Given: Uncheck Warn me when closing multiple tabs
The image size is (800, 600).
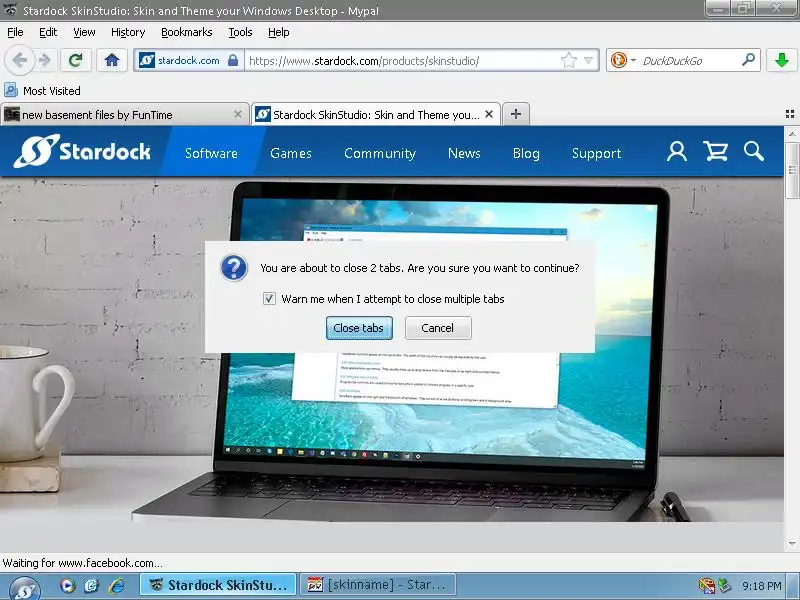Looking at the screenshot, I should [x=269, y=298].
